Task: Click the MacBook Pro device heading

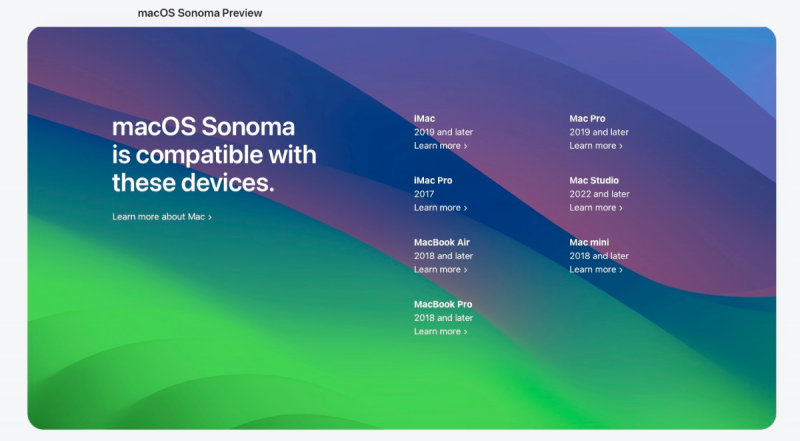Action: point(443,304)
